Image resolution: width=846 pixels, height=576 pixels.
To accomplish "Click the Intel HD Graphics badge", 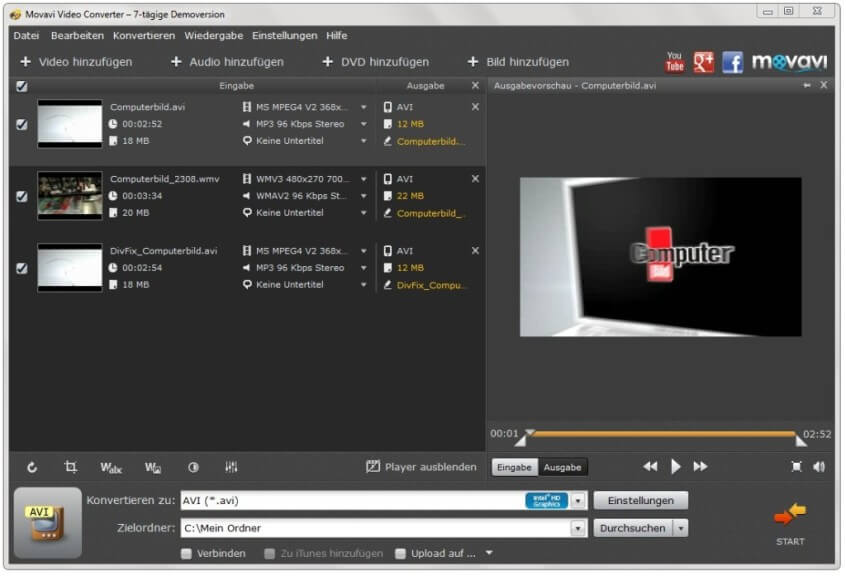I will coord(547,500).
